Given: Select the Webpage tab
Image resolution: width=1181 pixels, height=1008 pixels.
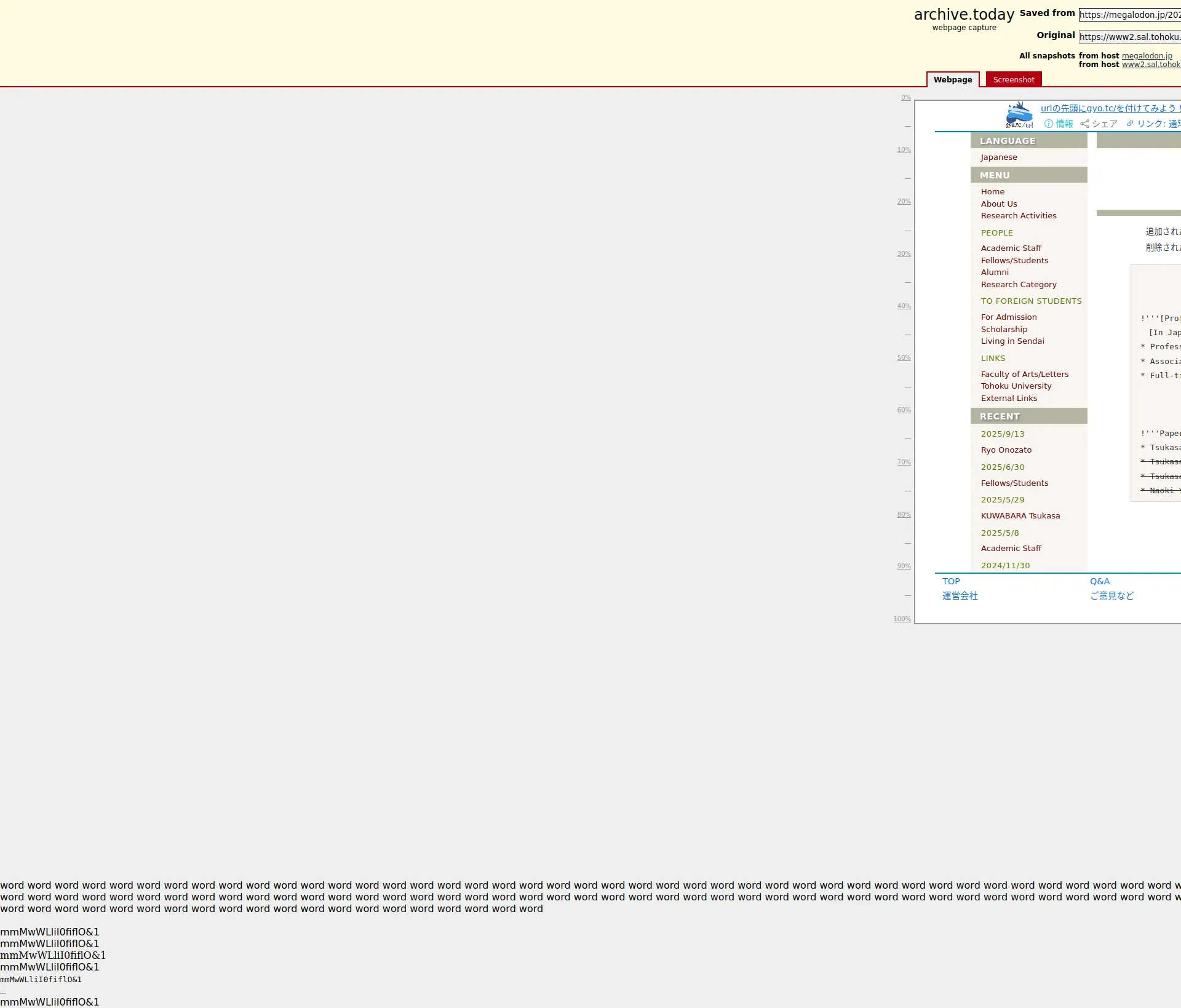Looking at the screenshot, I should [x=952, y=79].
